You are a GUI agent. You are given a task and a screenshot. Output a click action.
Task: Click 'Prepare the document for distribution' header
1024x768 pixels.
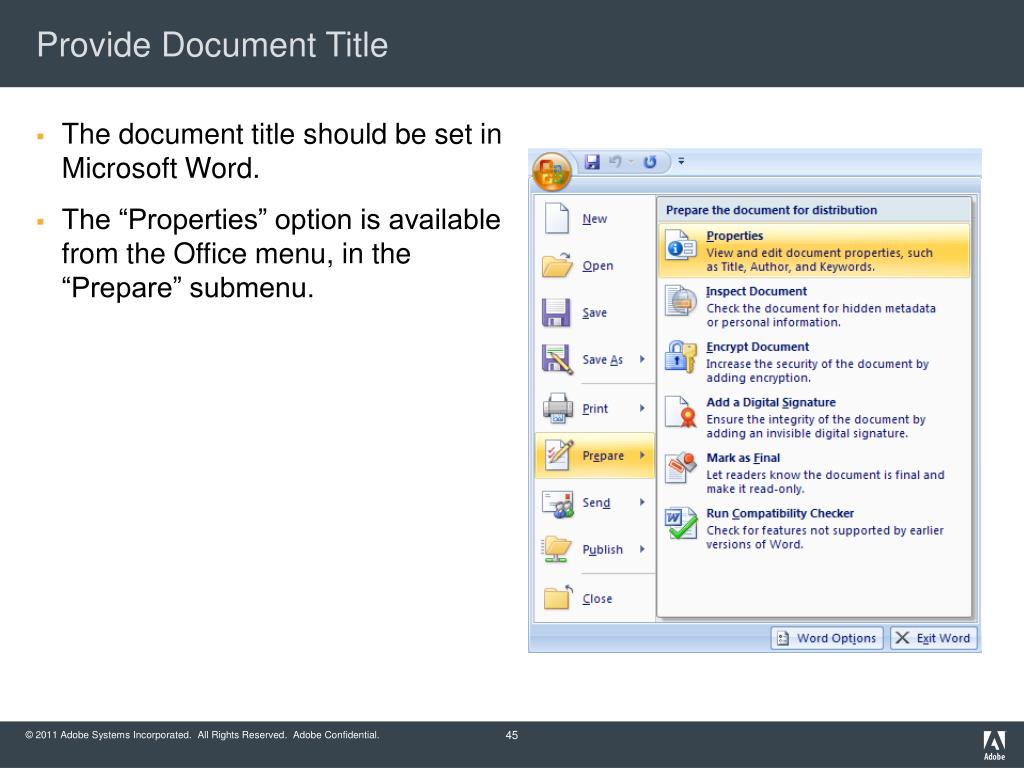click(771, 210)
